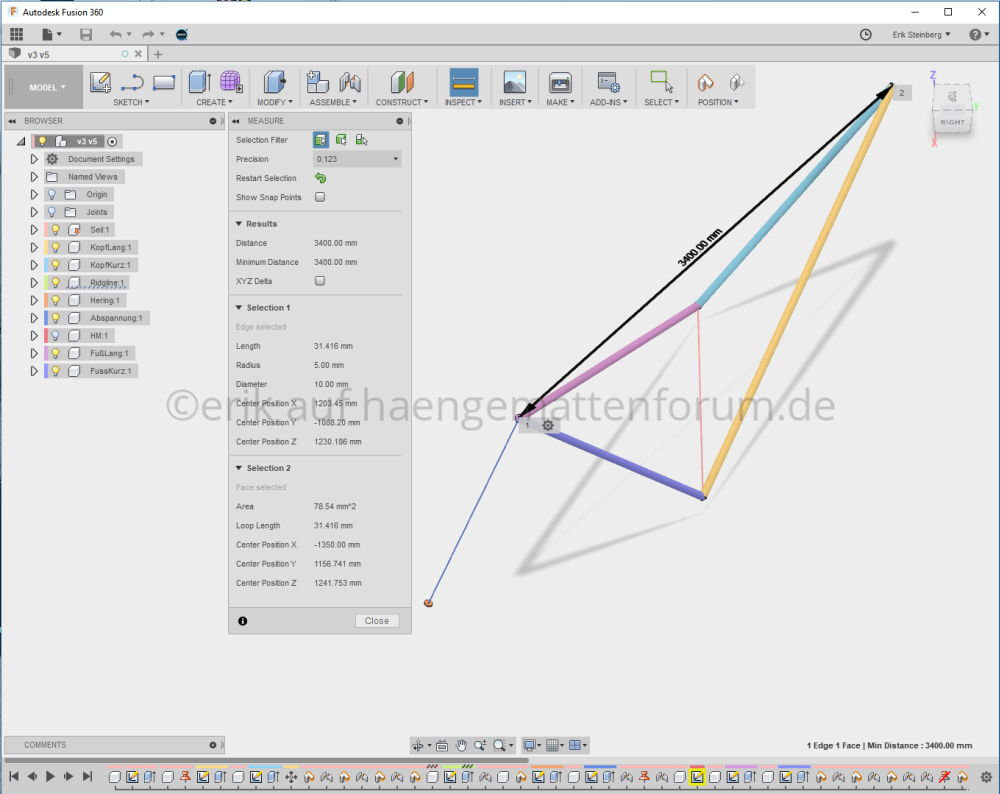
Task: Open the Precision dropdown
Action: [356, 159]
